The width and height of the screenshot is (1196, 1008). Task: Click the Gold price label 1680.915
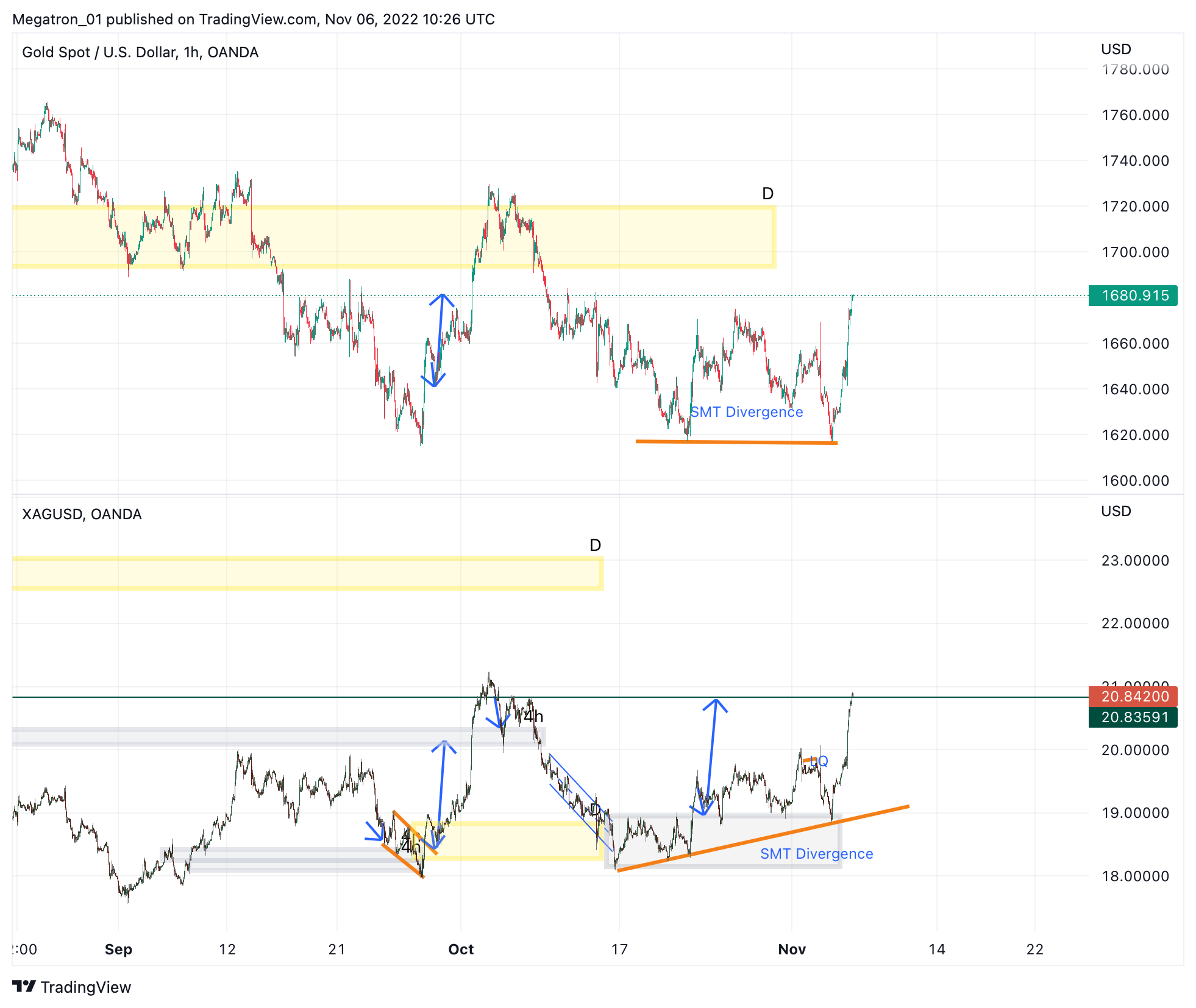tap(1133, 296)
